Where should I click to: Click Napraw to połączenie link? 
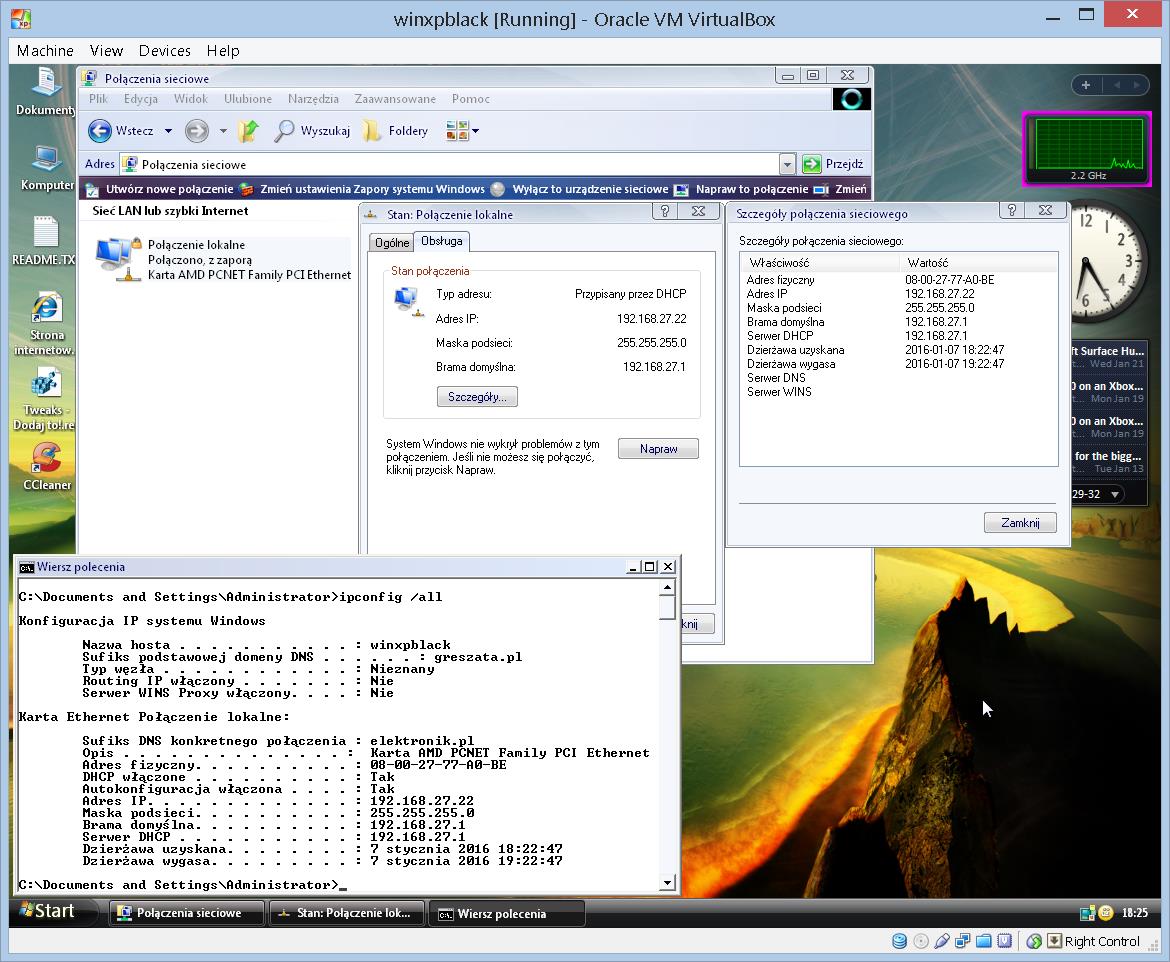click(741, 189)
